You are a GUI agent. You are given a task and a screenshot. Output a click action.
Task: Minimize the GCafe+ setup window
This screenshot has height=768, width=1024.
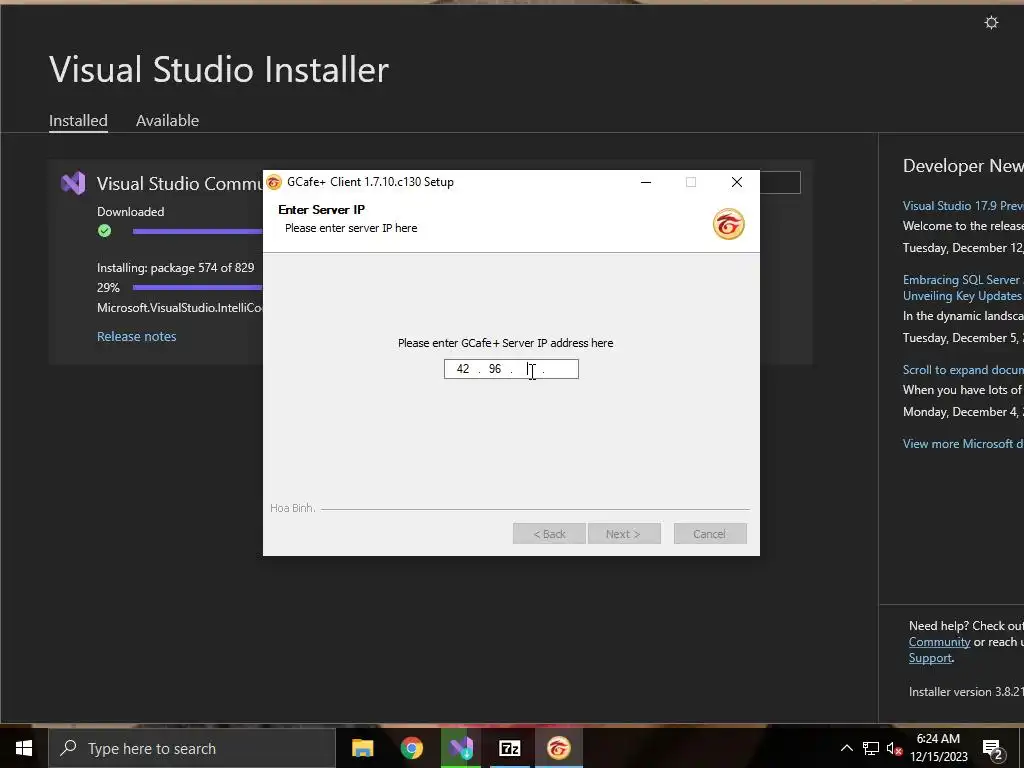point(646,182)
